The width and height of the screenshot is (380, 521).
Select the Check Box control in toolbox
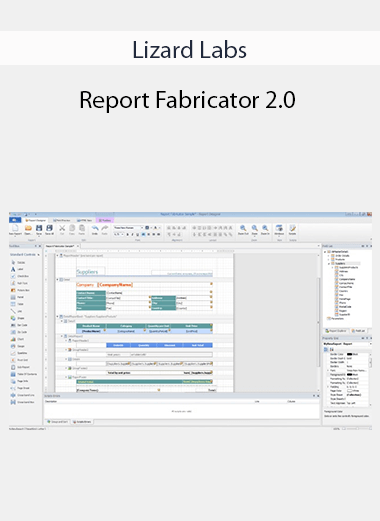20,276
